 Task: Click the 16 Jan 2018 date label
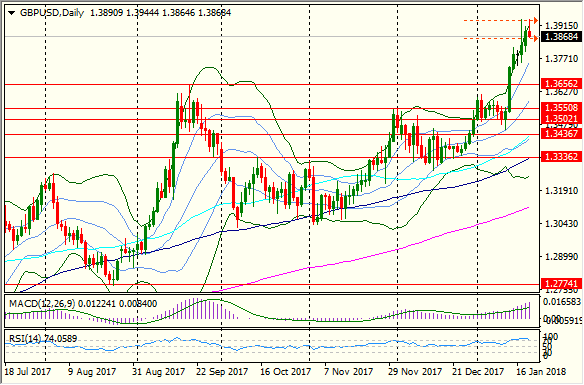tap(540, 372)
